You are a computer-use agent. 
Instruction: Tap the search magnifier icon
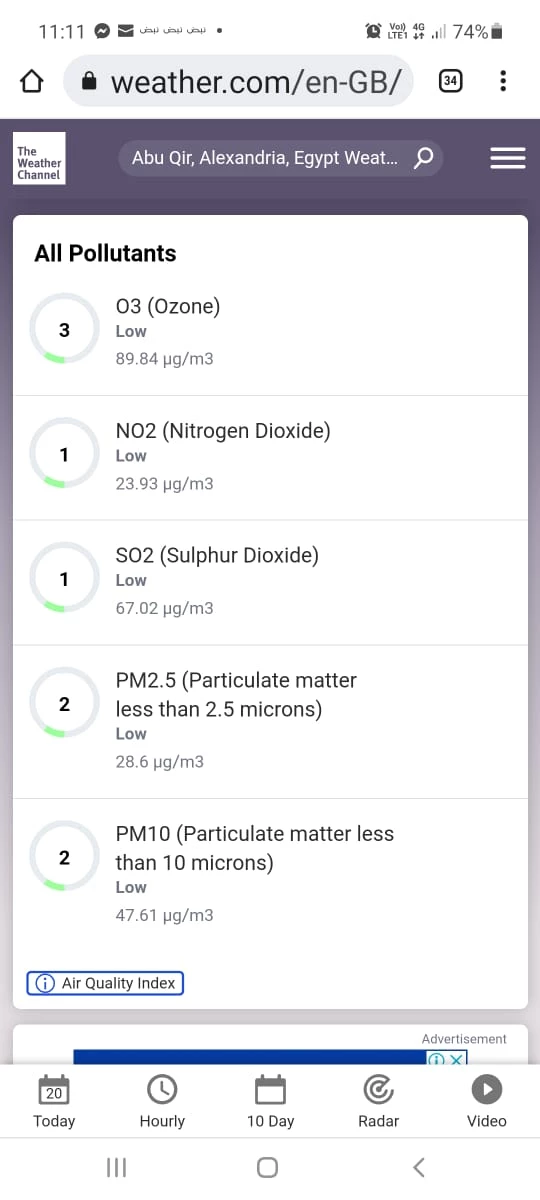423,158
